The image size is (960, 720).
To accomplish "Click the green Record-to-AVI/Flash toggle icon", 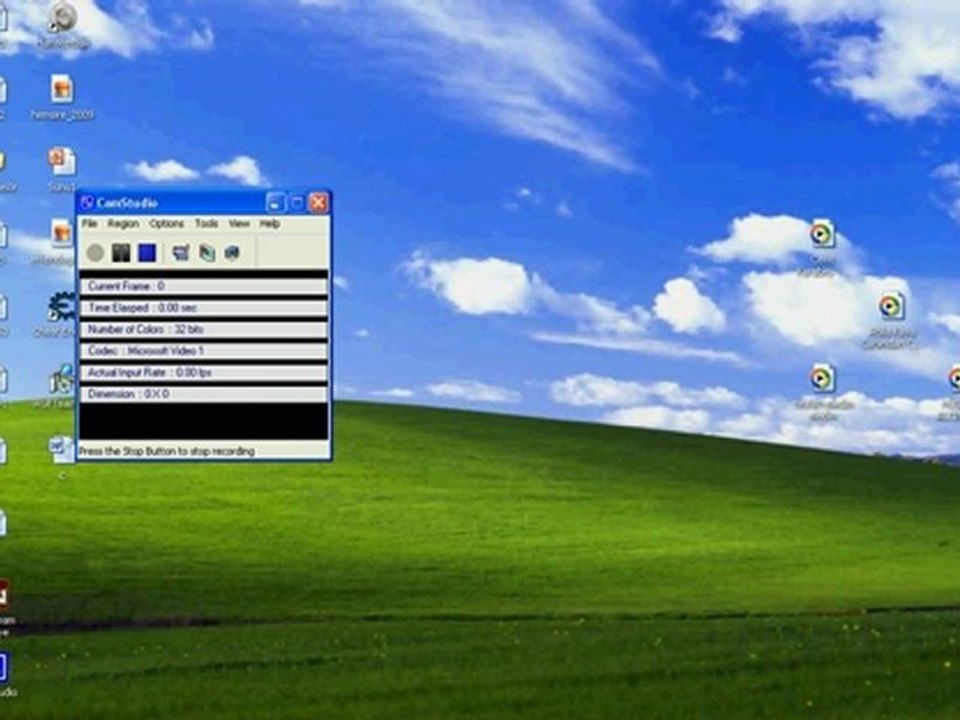I will pyautogui.click(x=207, y=253).
